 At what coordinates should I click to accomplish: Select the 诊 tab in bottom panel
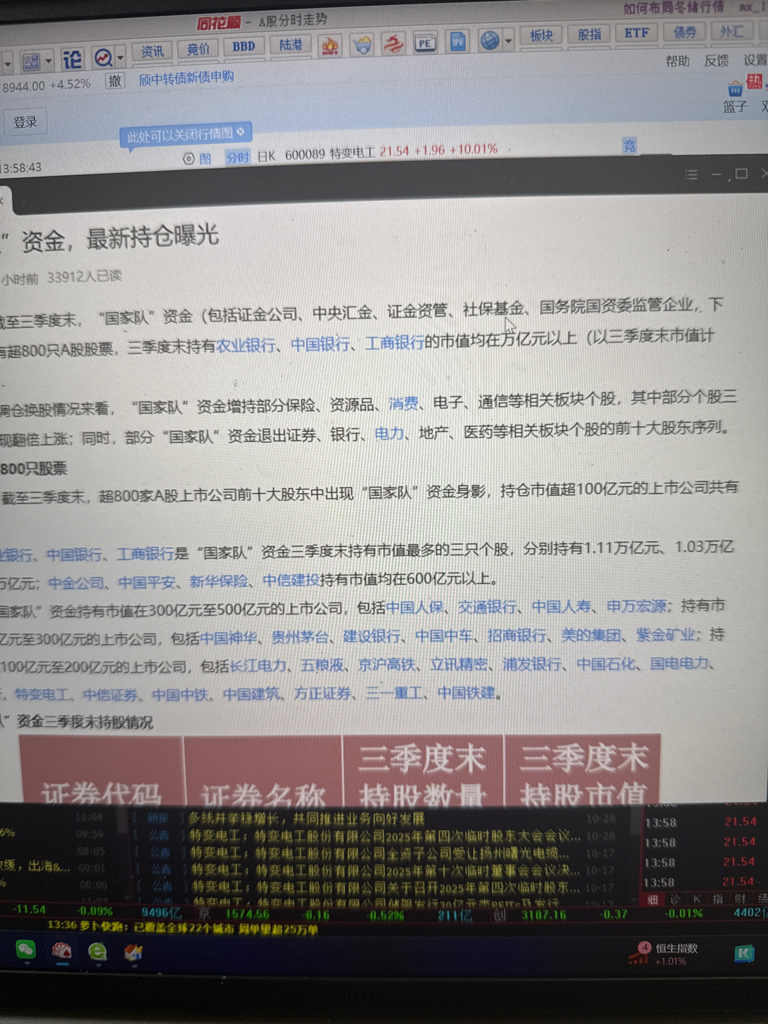pos(675,899)
